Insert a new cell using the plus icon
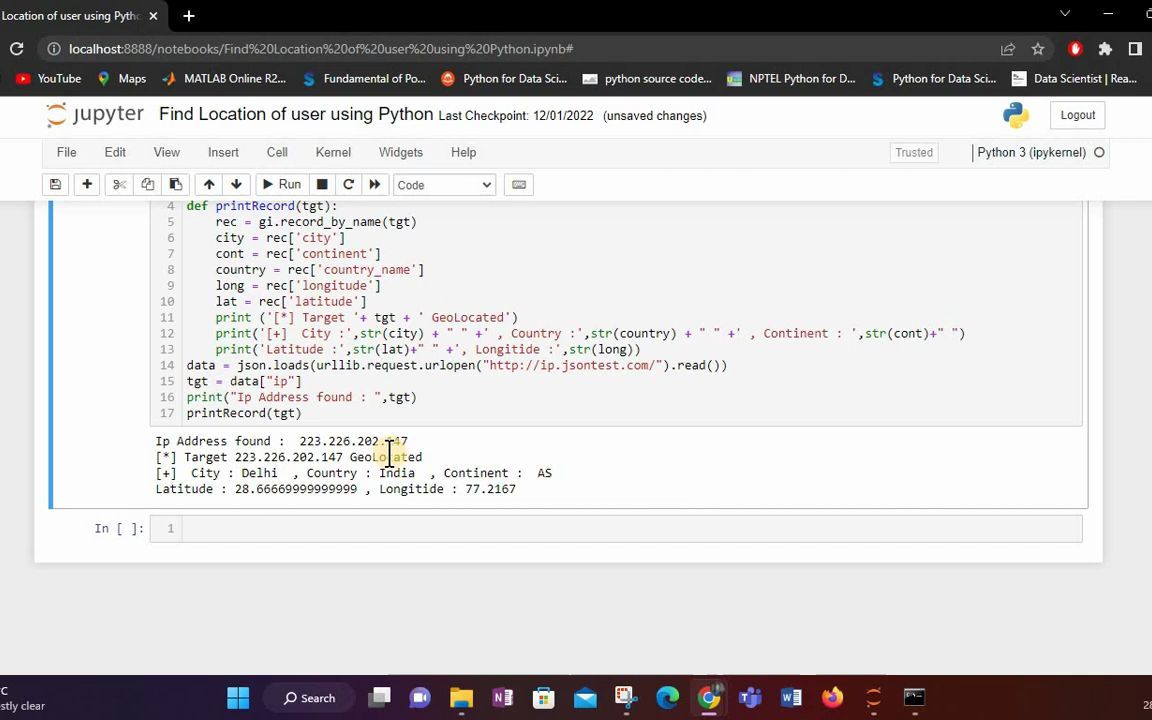The height and width of the screenshot is (720, 1152). point(87,184)
